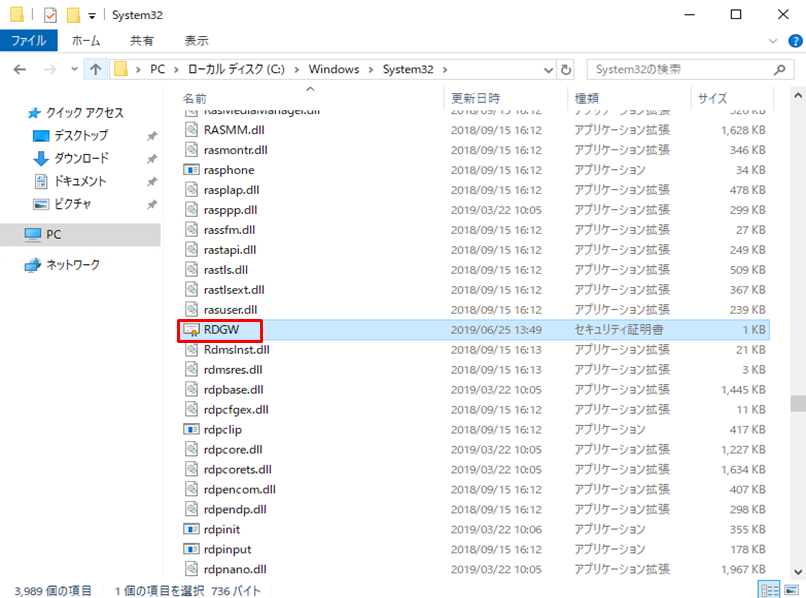Select Network in navigation pane

62,265
